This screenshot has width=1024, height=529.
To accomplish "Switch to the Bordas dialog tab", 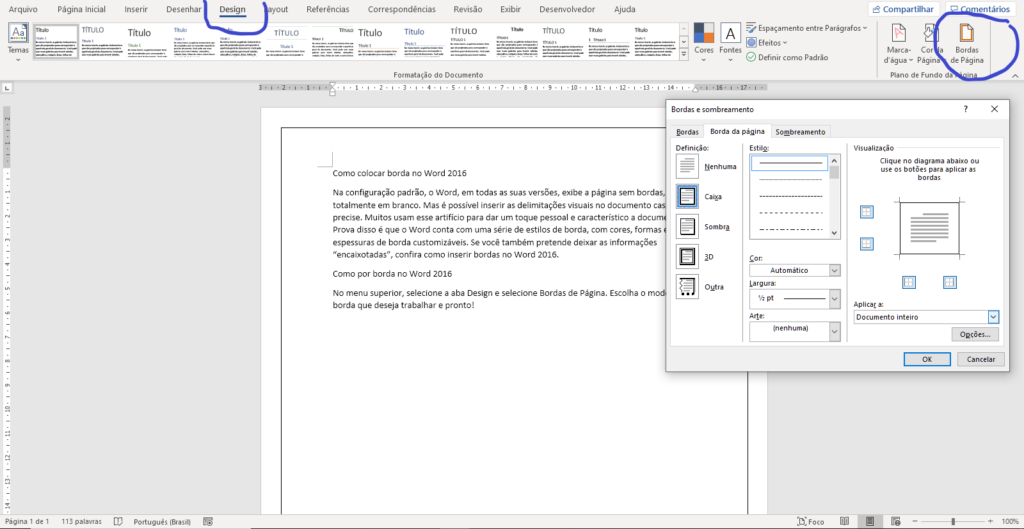I will click(687, 132).
